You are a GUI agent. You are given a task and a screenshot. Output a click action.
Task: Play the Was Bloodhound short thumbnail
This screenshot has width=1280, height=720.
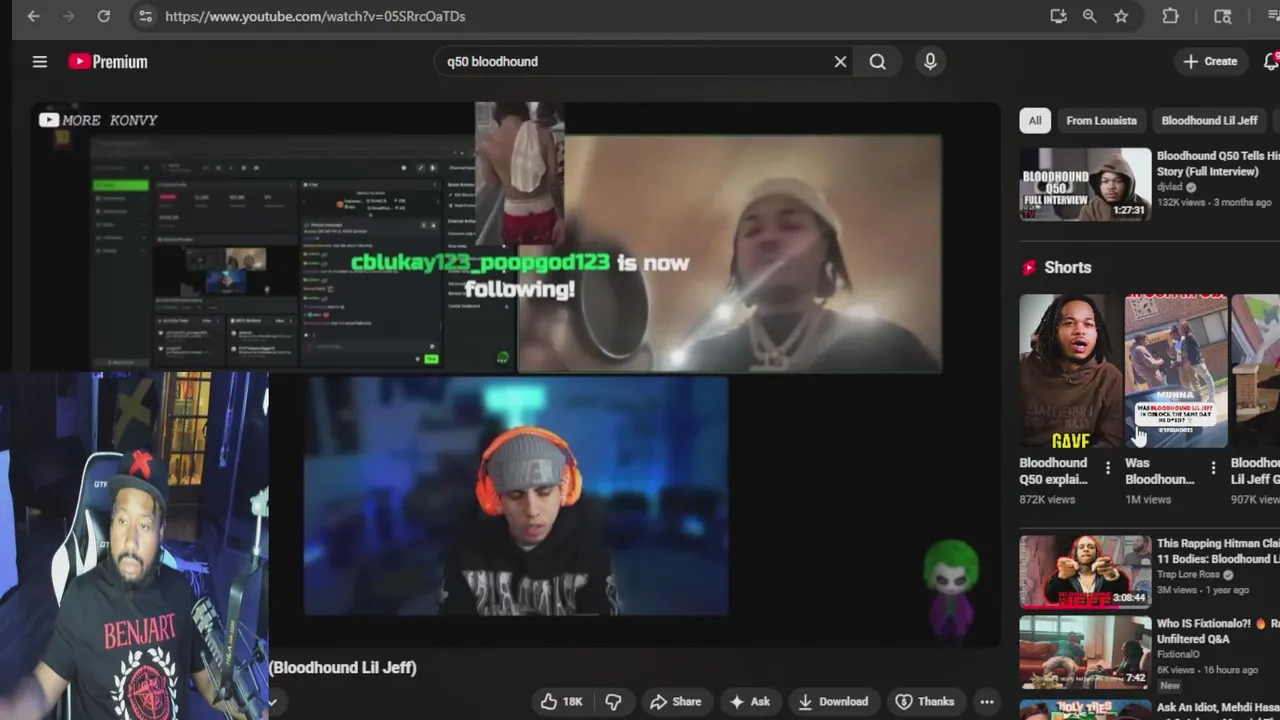coord(1176,370)
